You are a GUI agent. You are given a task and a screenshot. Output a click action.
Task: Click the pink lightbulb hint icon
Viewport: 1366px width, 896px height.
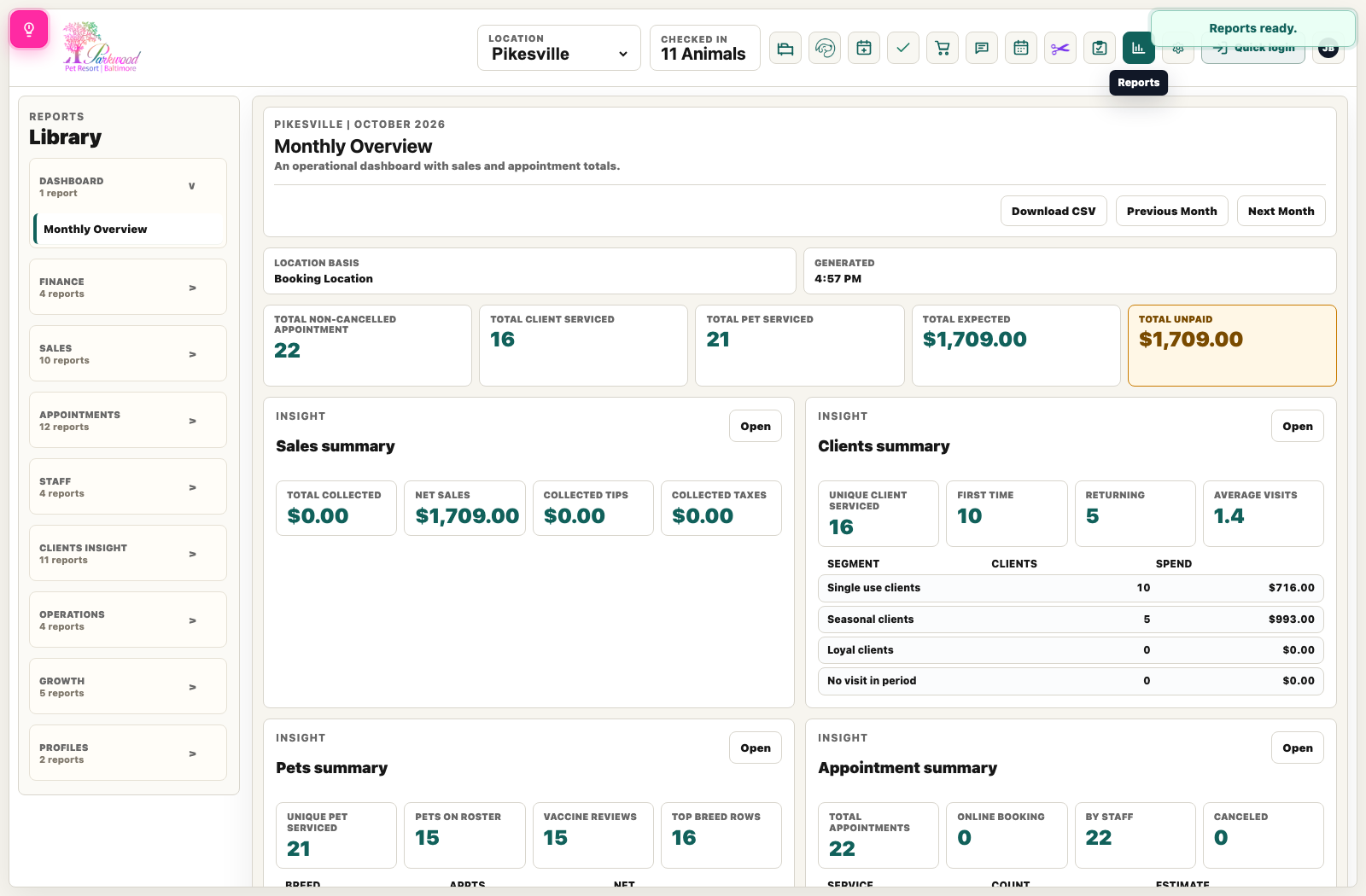tap(29, 30)
